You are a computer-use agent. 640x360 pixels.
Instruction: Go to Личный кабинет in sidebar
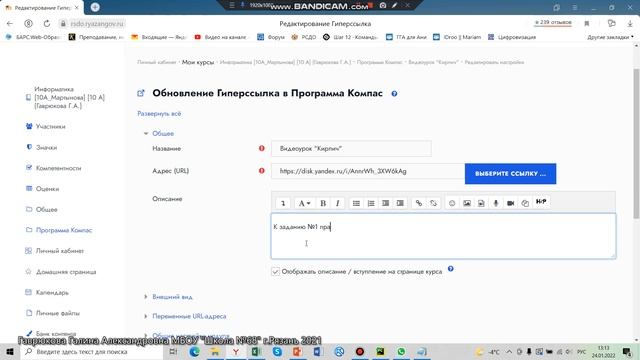click(x=60, y=251)
